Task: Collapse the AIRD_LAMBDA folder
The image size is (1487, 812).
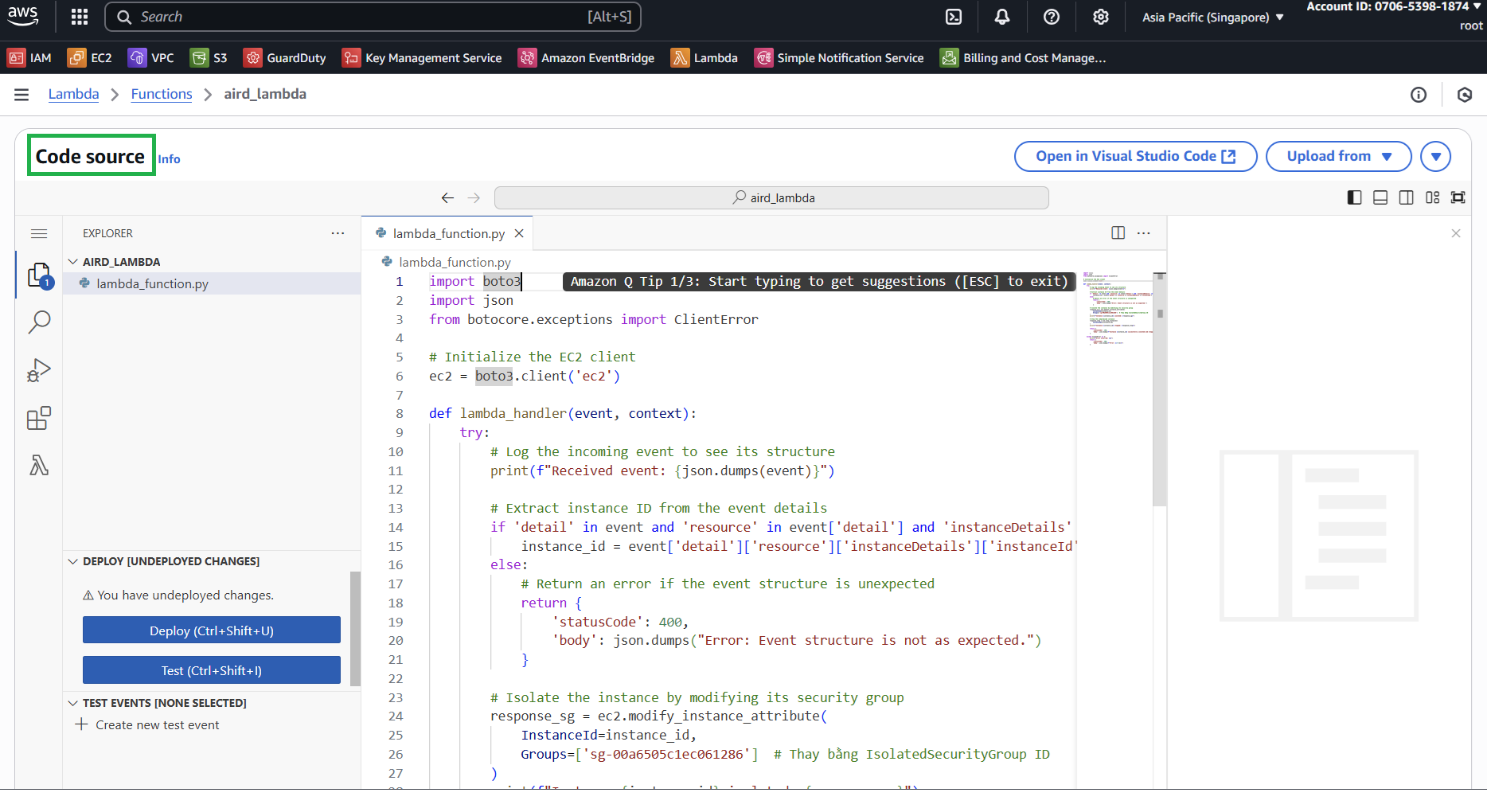Action: tap(73, 261)
